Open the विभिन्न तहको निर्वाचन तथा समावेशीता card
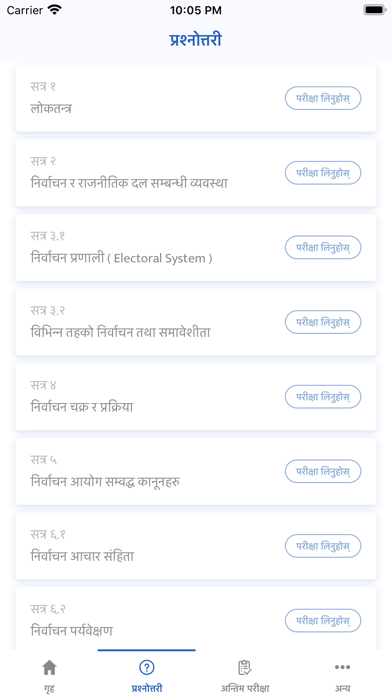Image resolution: width=392 pixels, height=696 pixels. [x=196, y=322]
